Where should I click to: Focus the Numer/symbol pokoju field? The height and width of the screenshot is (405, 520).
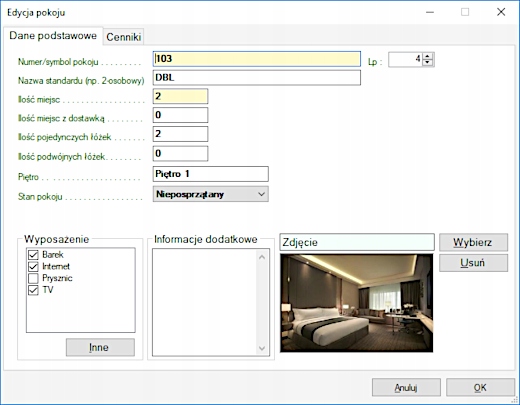tap(257, 59)
